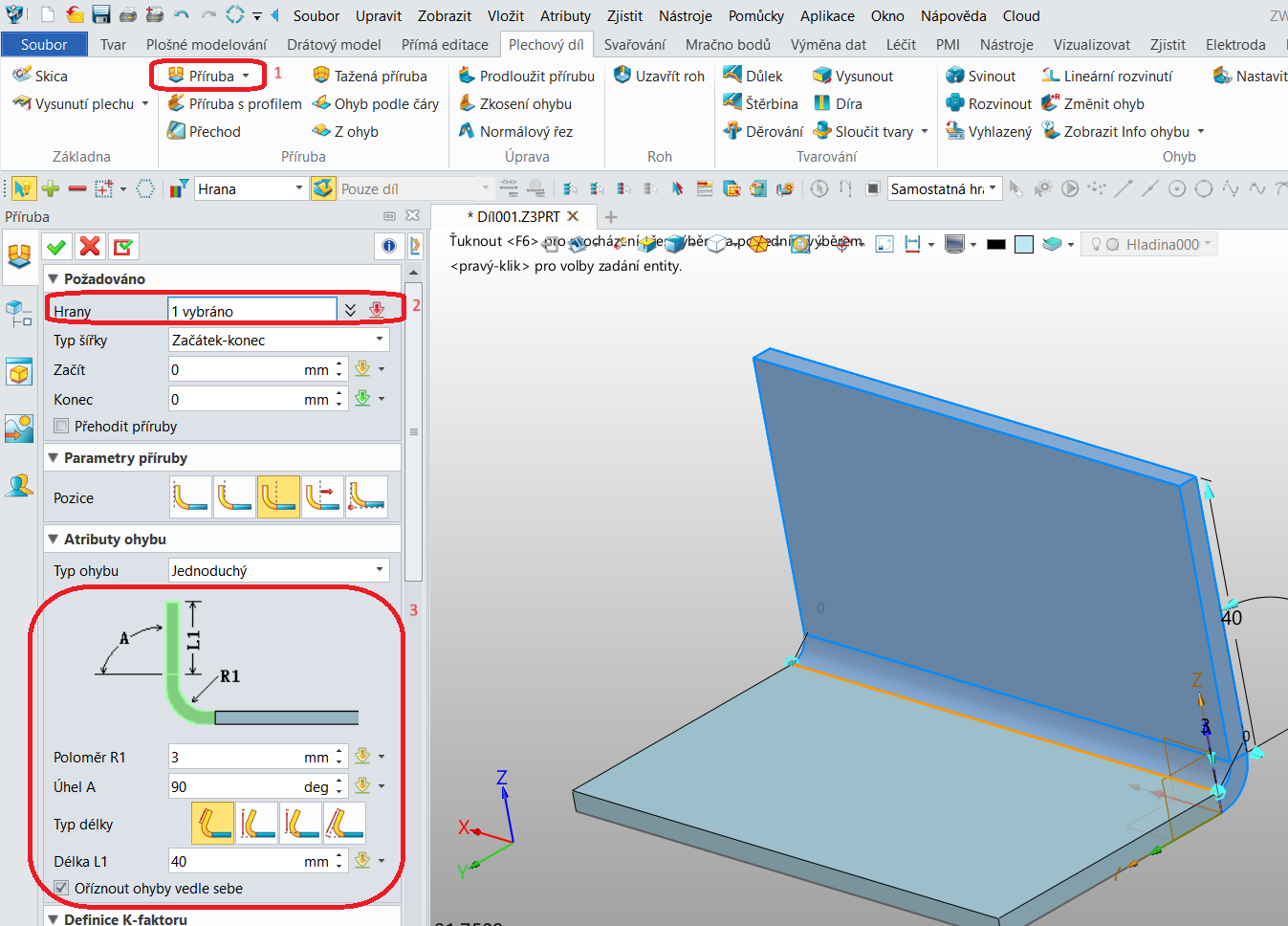This screenshot has width=1288, height=926.
Task: Open the Příruba s profilem tool
Action: pos(234,103)
